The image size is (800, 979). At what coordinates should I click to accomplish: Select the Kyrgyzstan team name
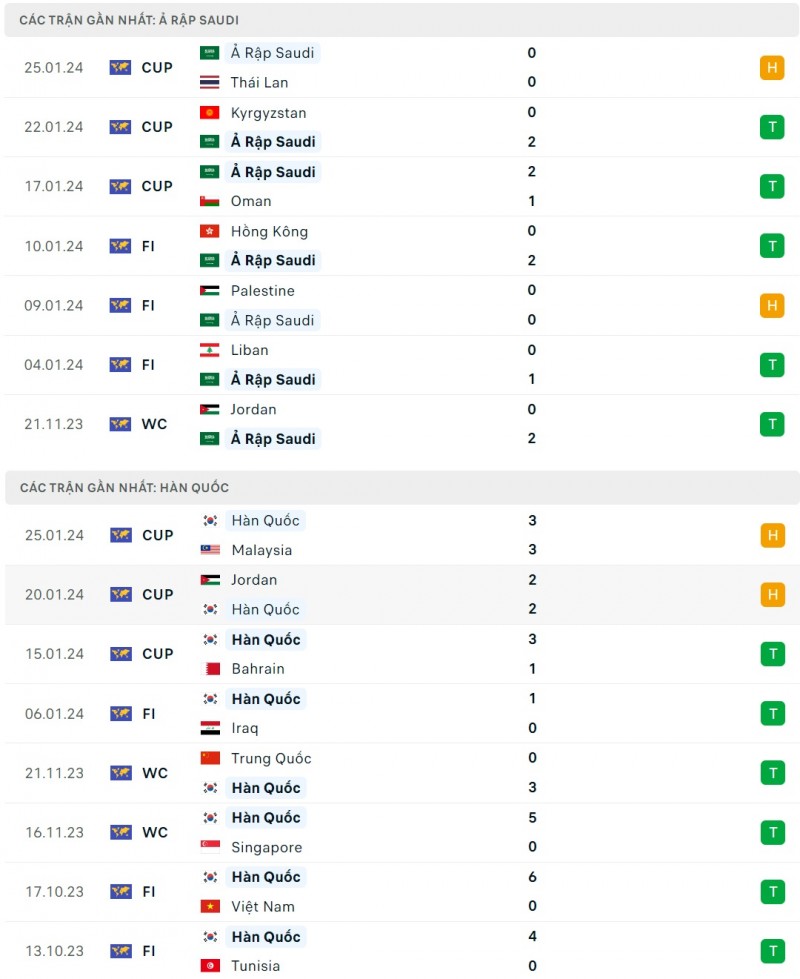[x=268, y=113]
